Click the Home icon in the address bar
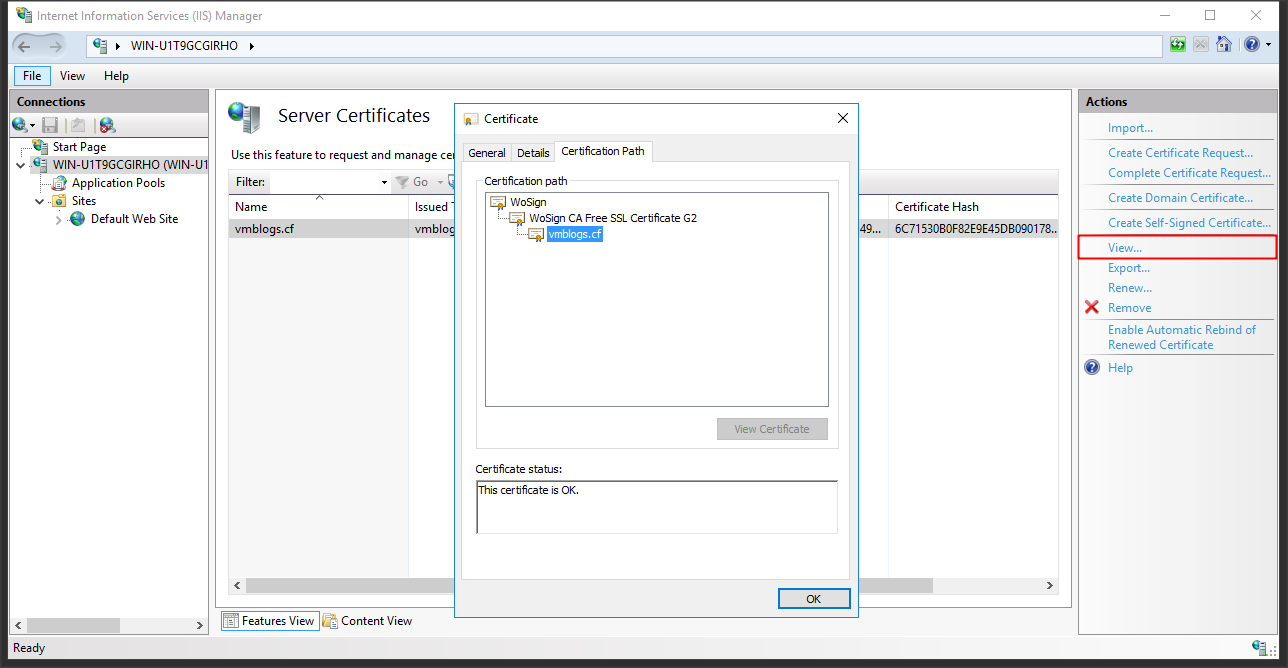The image size is (1288, 668). (x=1223, y=45)
